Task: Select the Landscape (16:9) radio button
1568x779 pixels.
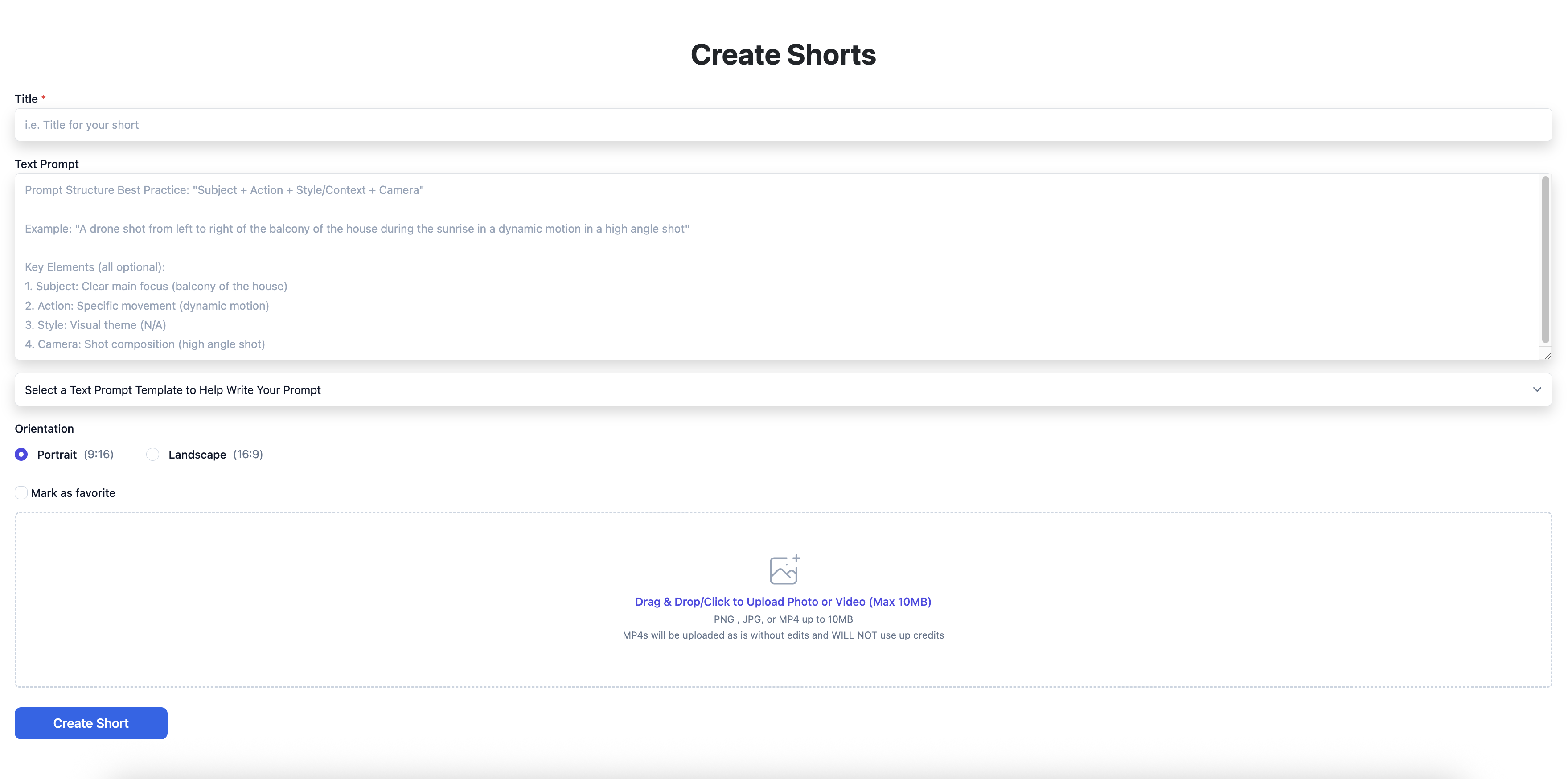Action: tap(153, 455)
